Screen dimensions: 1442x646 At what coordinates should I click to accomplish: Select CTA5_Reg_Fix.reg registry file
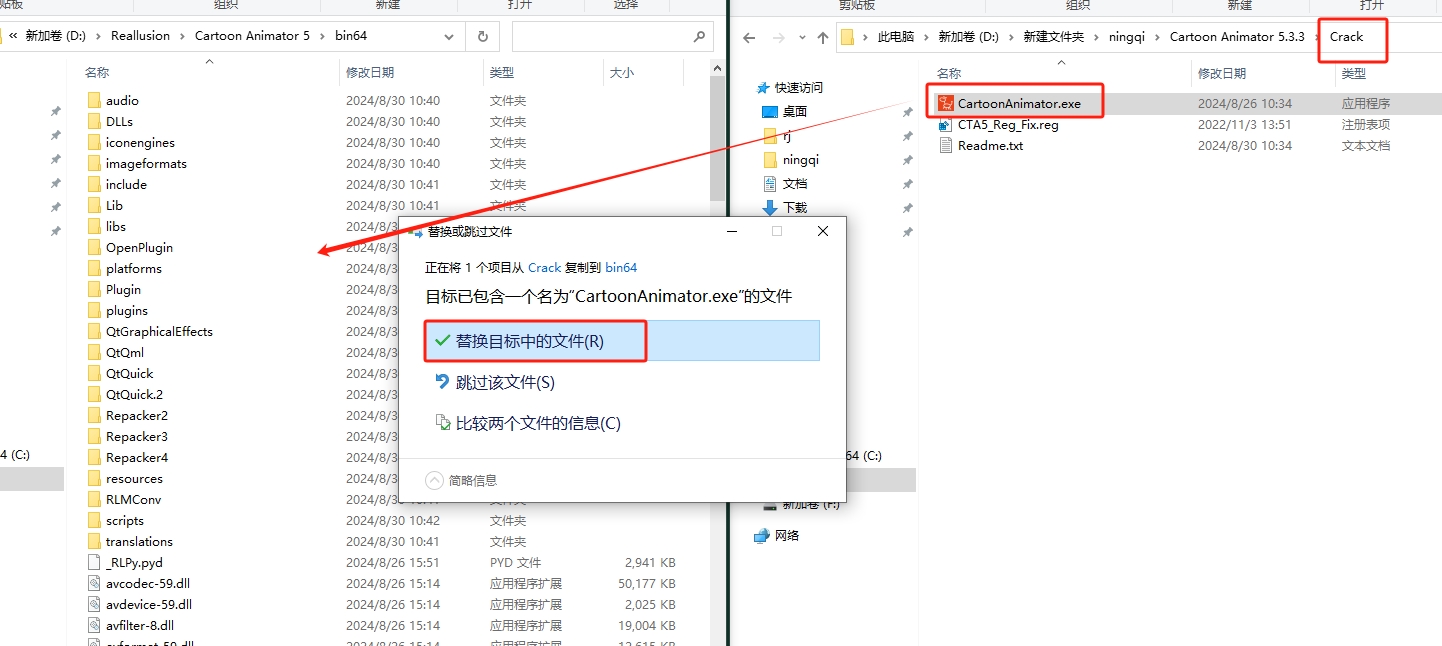click(1008, 125)
